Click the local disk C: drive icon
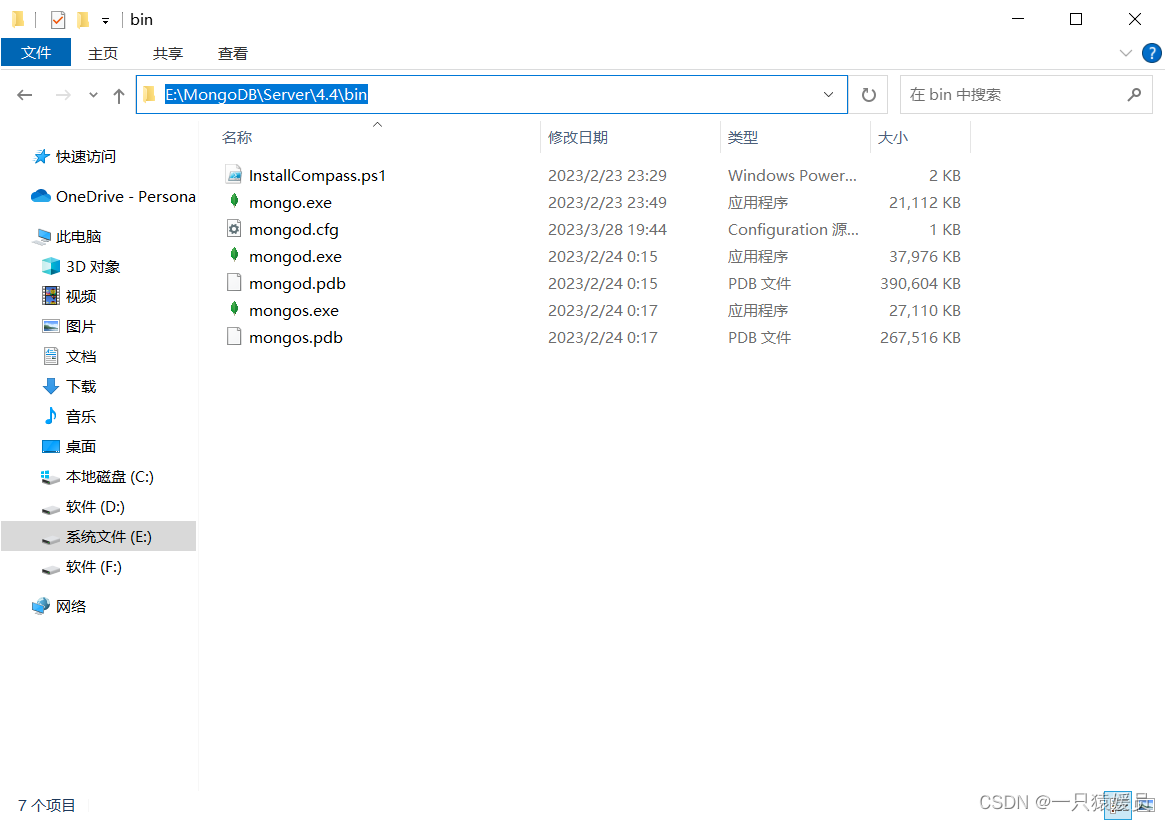This screenshot has width=1166, height=821. 51,477
